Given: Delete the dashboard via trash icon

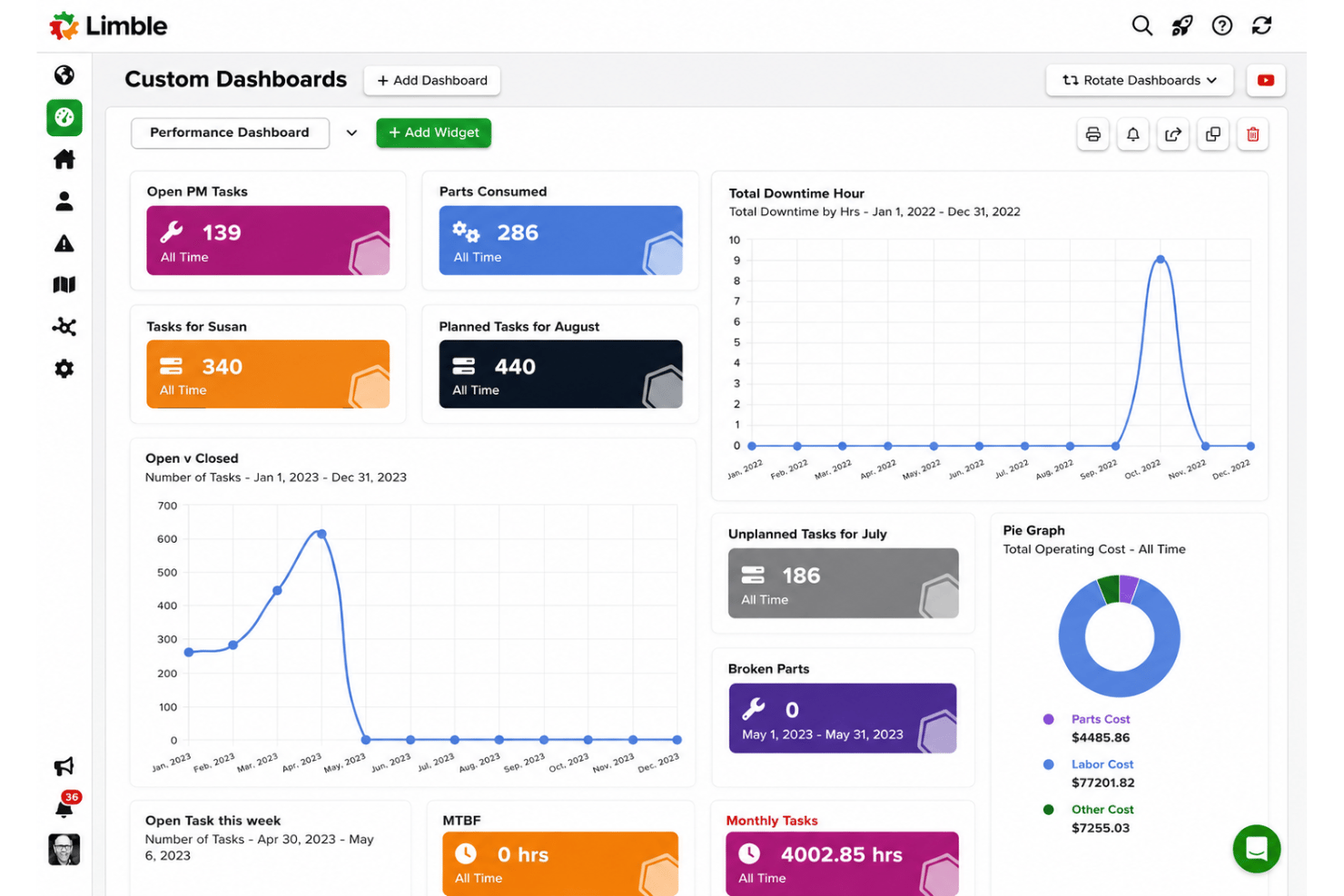Looking at the screenshot, I should click(1252, 134).
